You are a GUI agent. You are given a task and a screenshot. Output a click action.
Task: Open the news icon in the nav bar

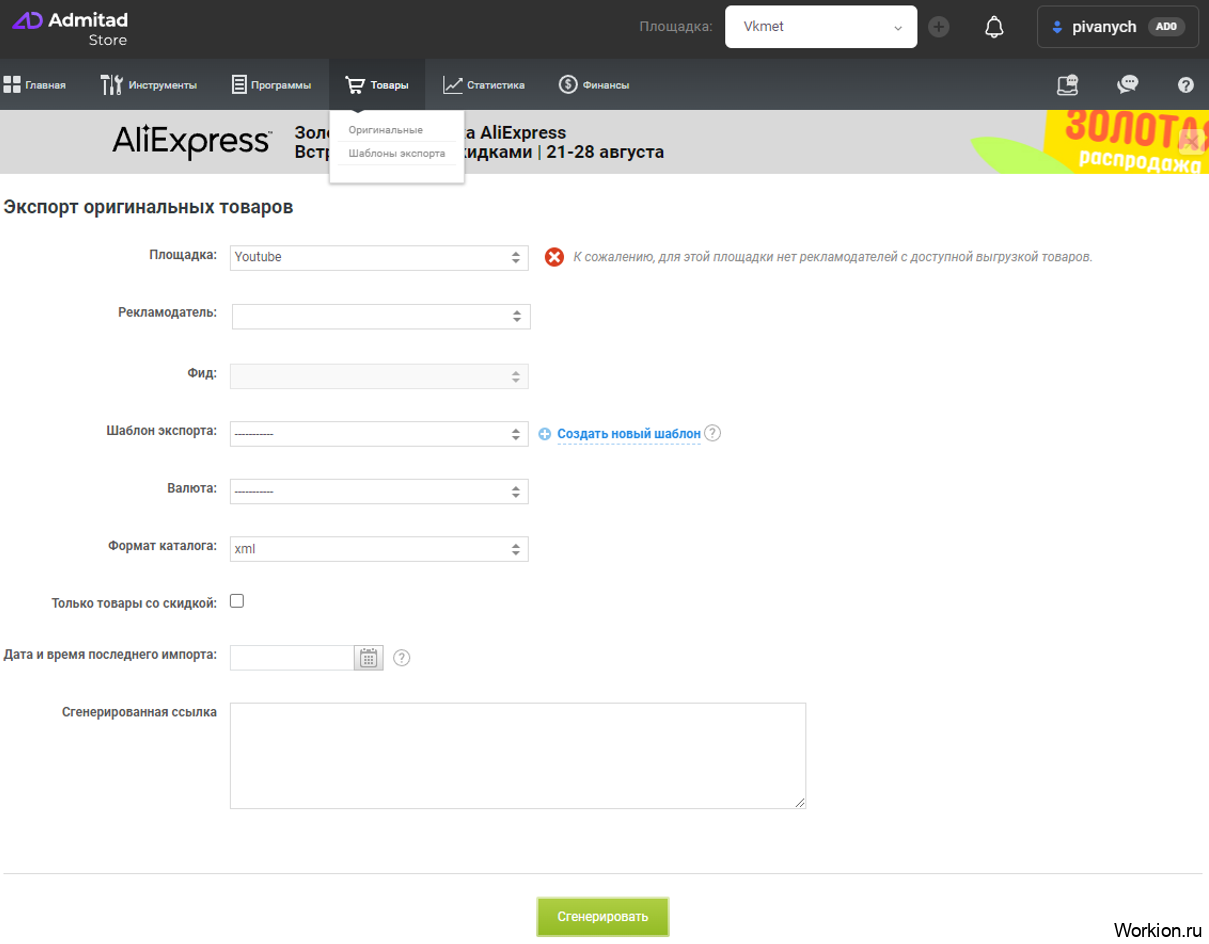(1068, 85)
